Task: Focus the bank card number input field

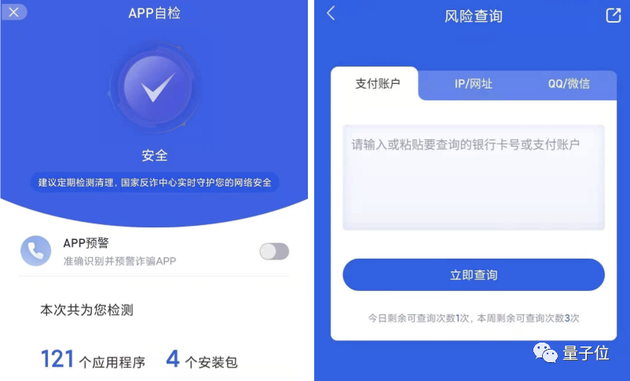Action: coord(473,177)
